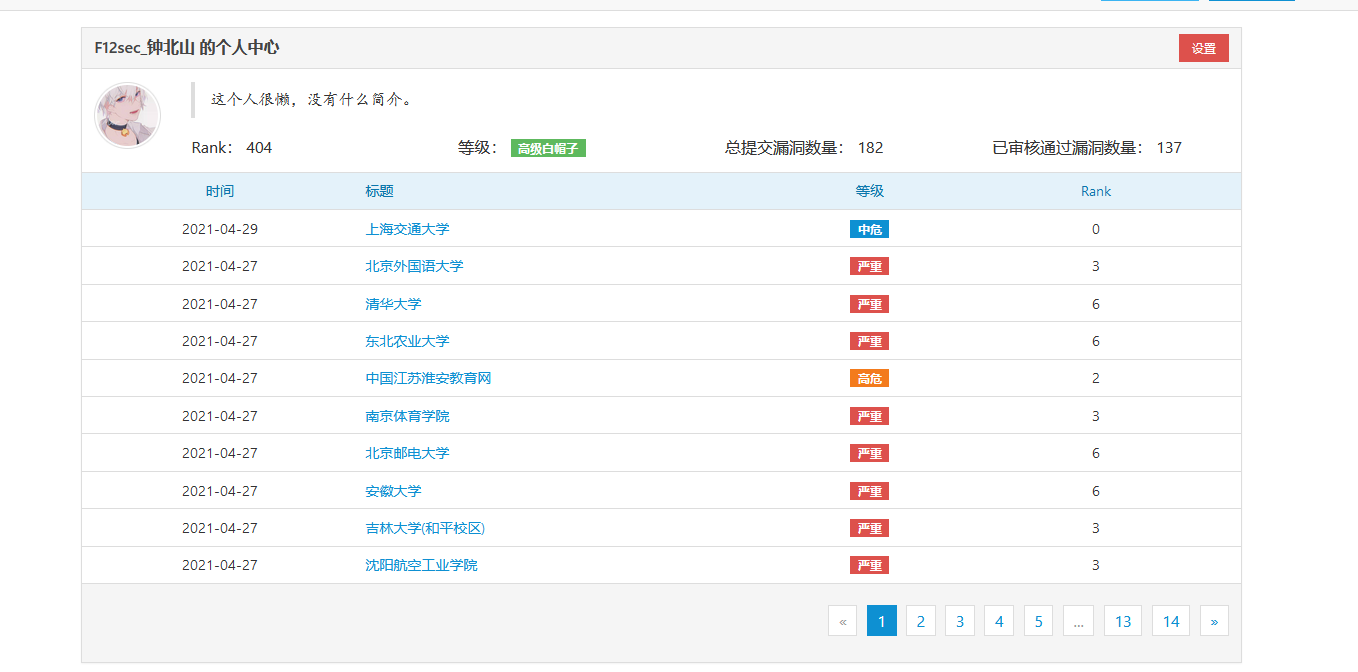Click the bio text 这个人很懒，没有什么简介。
1358x672 pixels.
tap(312, 99)
